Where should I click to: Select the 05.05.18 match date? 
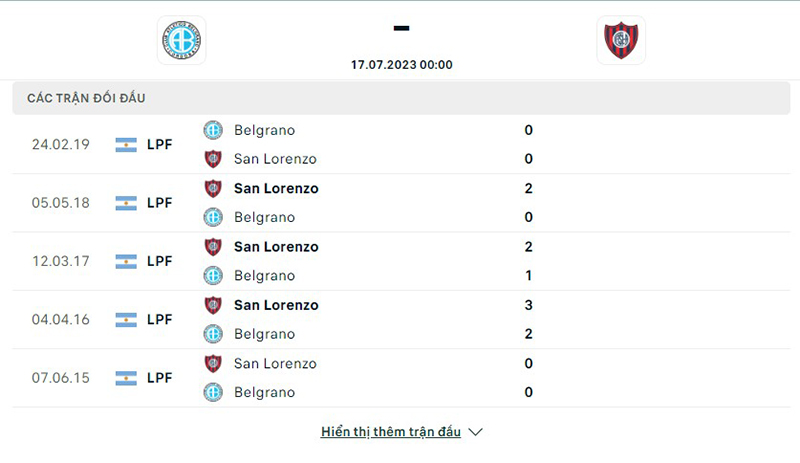(61, 203)
